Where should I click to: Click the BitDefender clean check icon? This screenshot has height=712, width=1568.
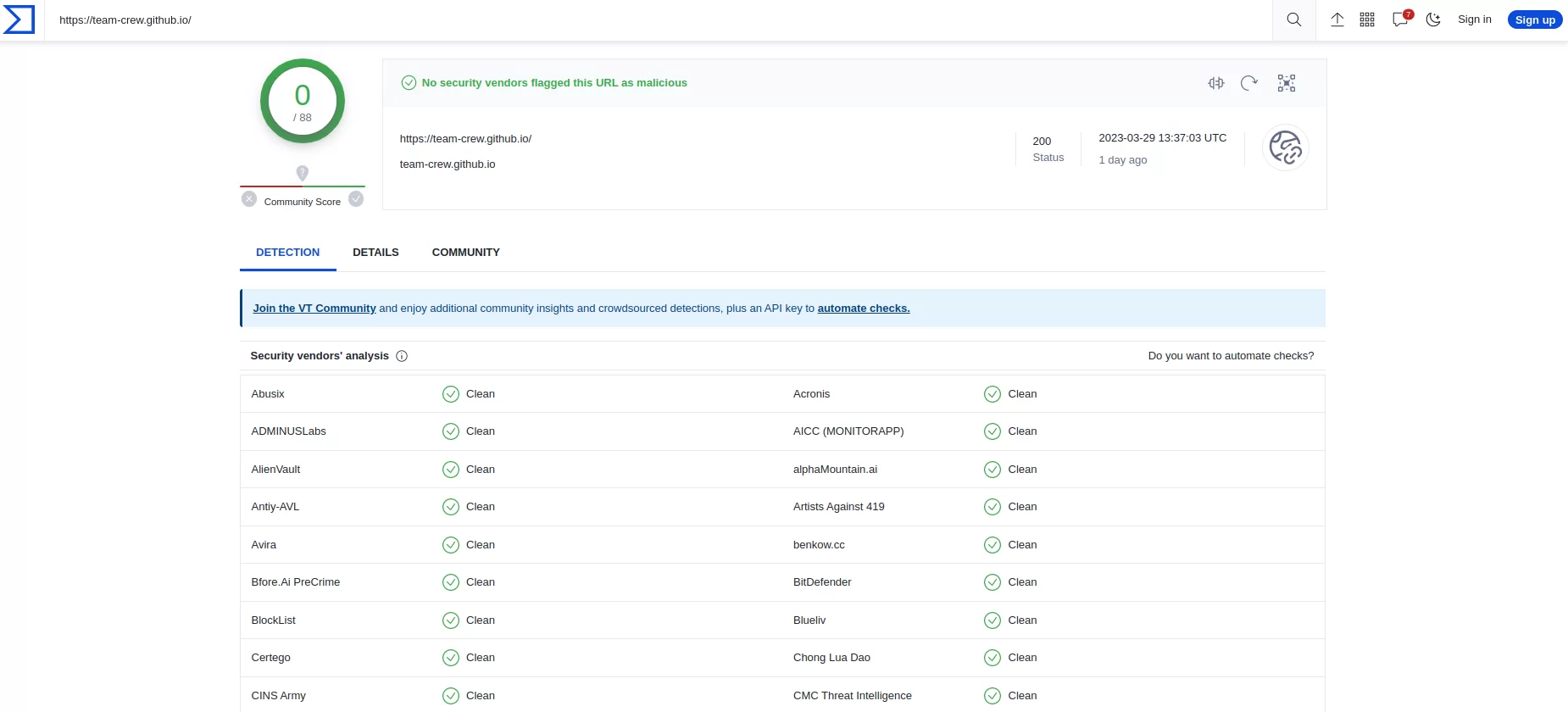(993, 582)
